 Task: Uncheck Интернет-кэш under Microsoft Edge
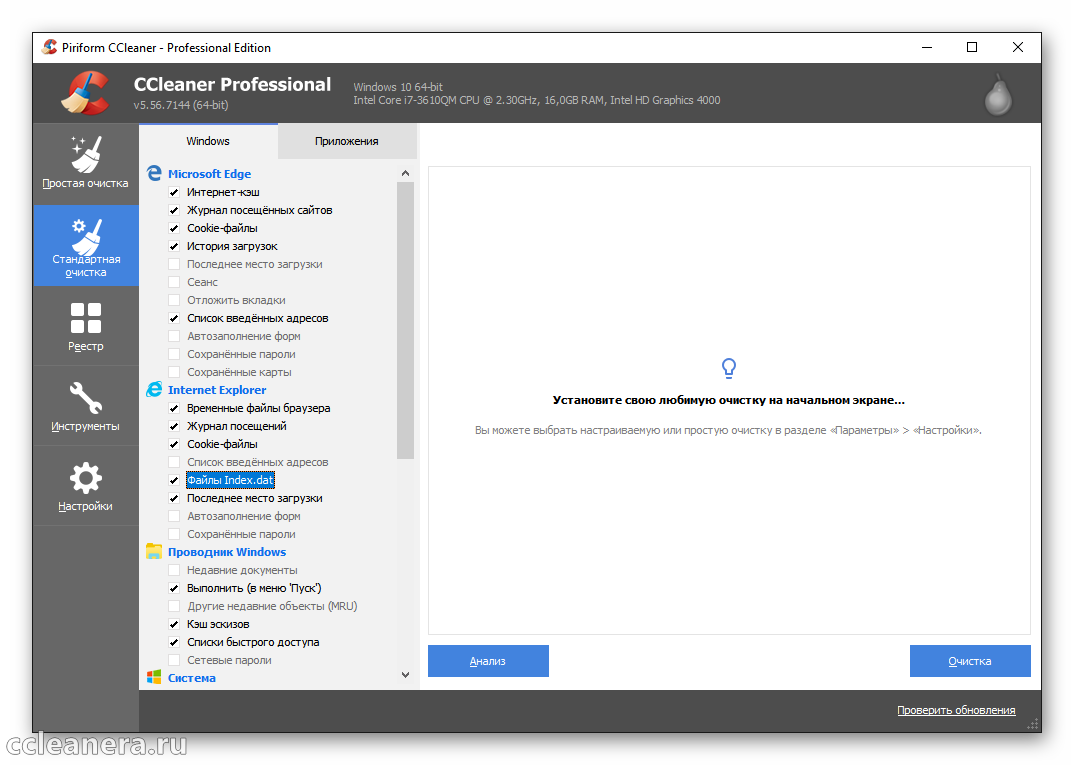click(174, 192)
